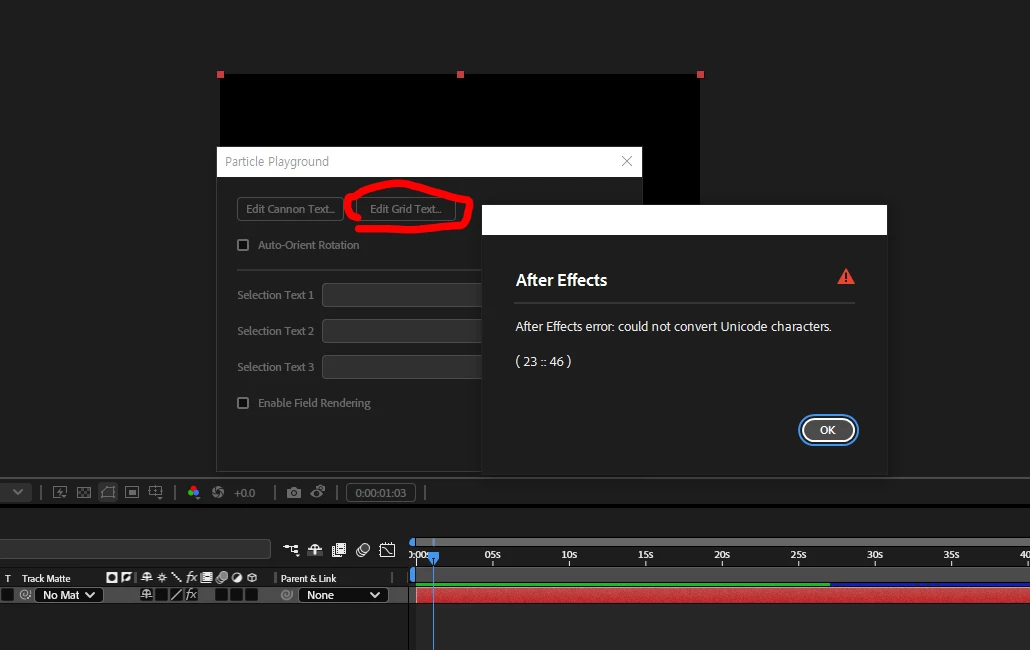Click the frame blending column header icon

[x=206, y=577]
